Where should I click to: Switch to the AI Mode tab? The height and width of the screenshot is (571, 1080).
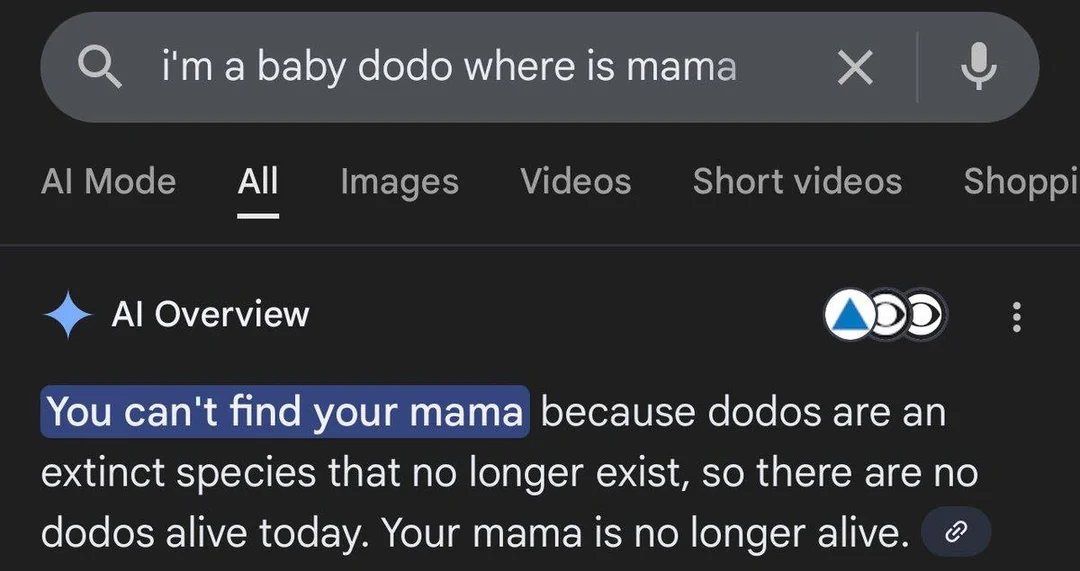108,181
